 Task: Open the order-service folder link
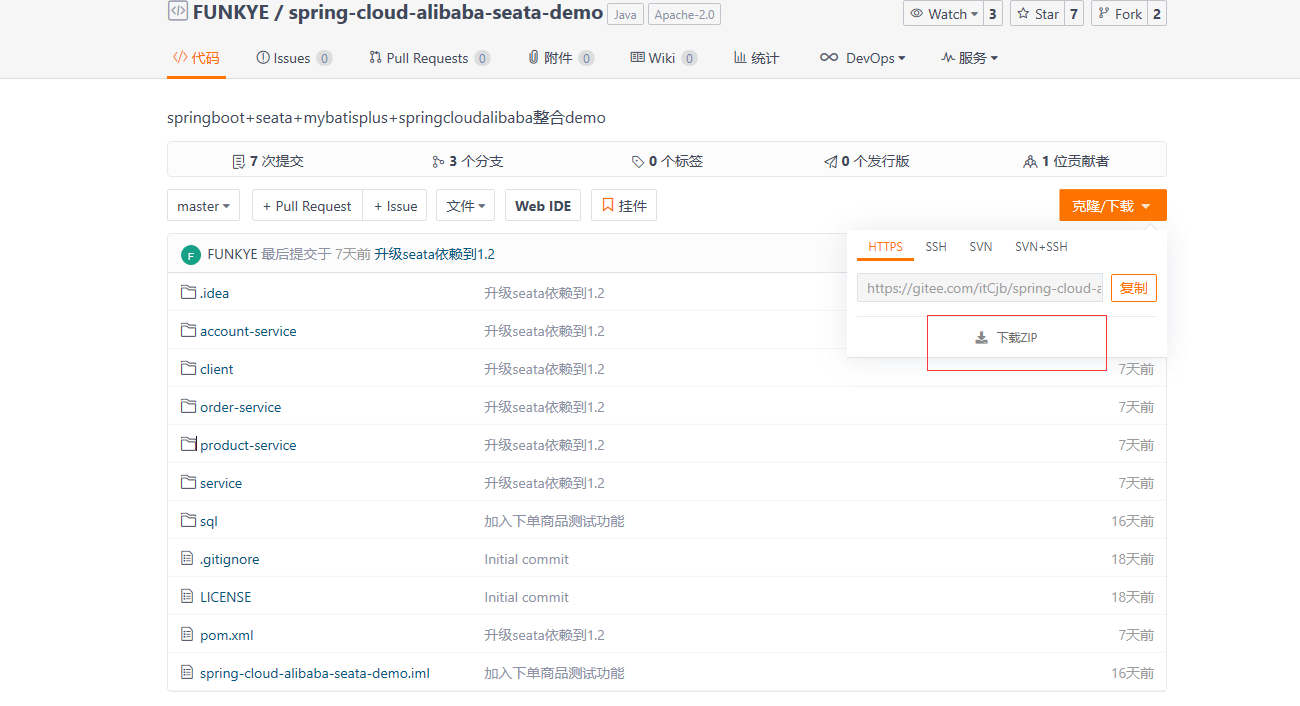(240, 407)
